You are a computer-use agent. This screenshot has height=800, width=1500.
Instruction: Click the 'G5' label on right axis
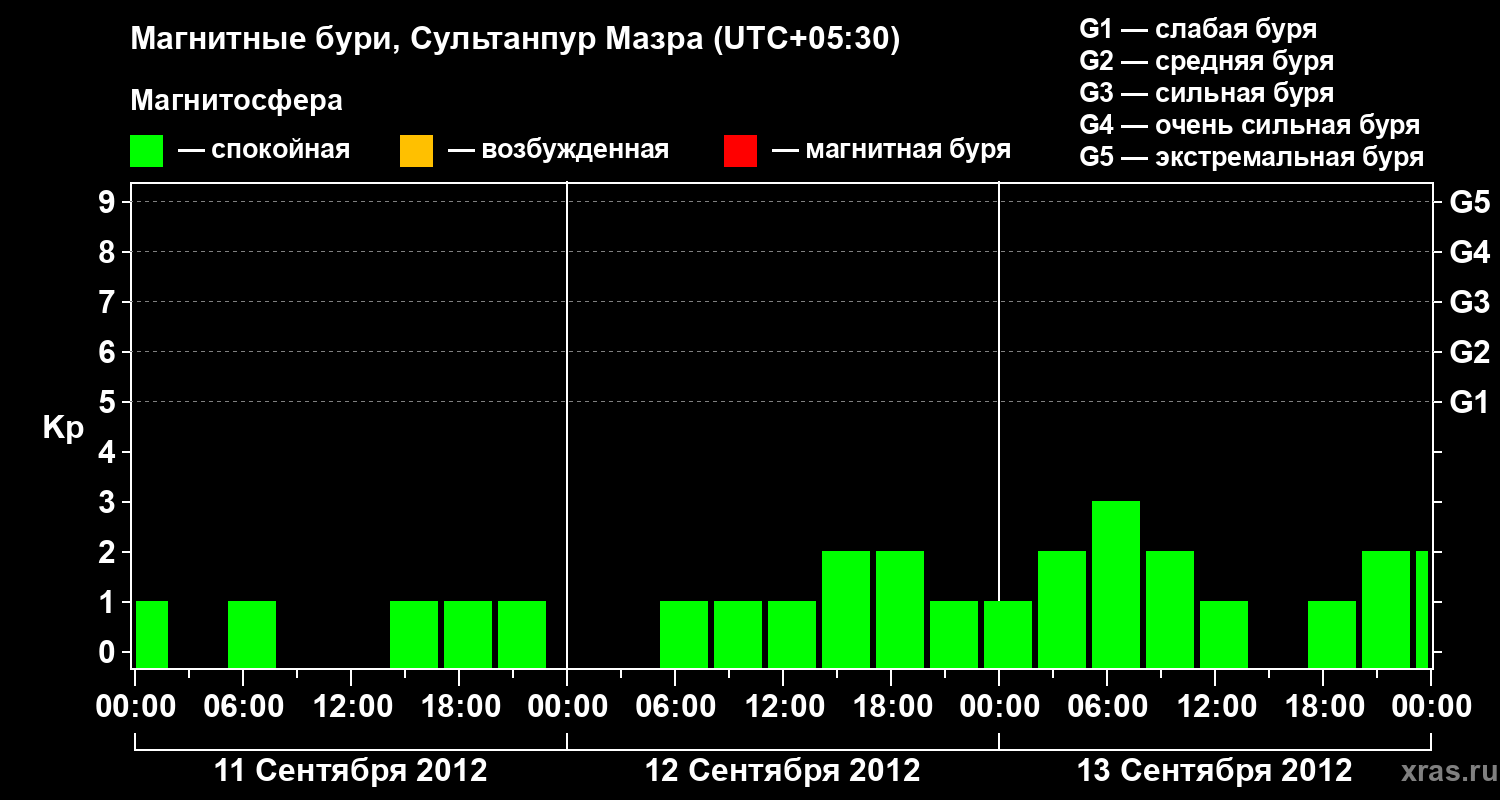pos(1470,203)
